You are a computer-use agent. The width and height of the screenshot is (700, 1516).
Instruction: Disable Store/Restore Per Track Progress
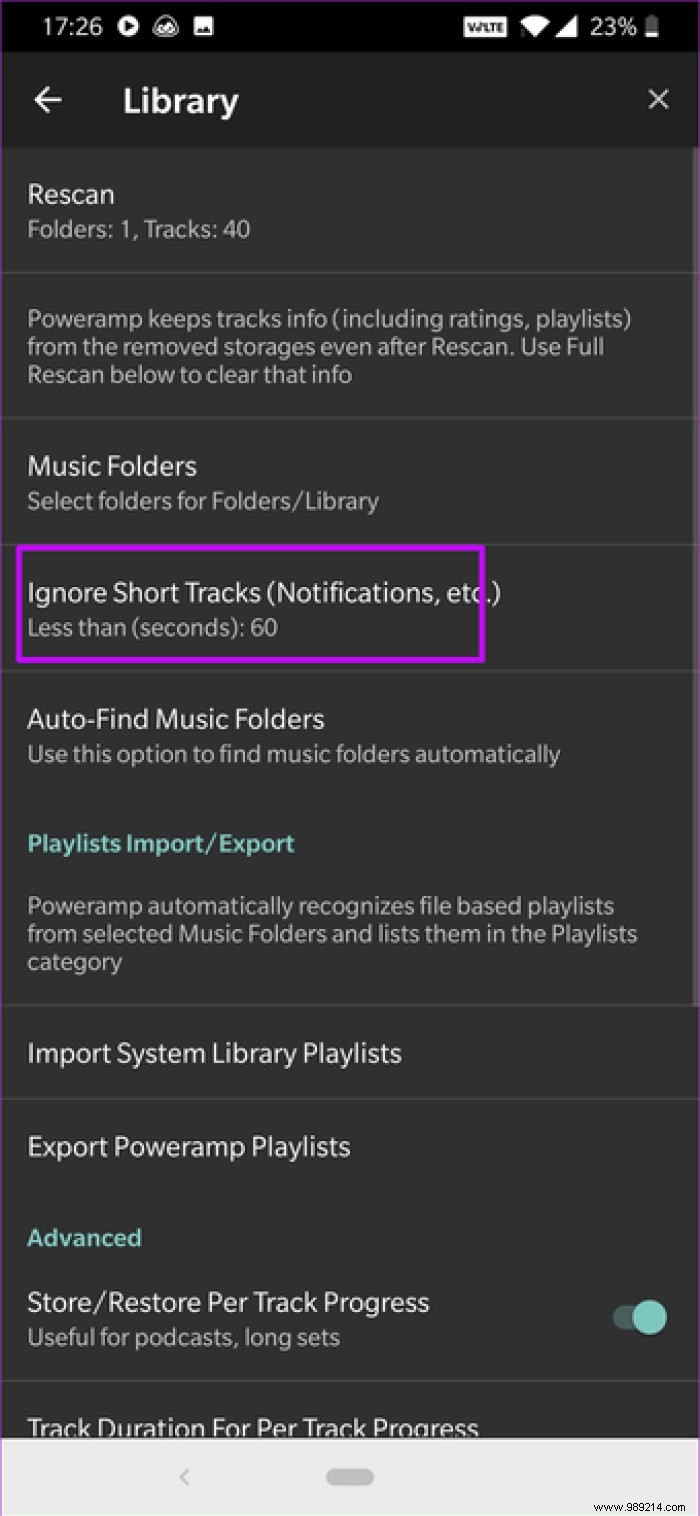638,1317
